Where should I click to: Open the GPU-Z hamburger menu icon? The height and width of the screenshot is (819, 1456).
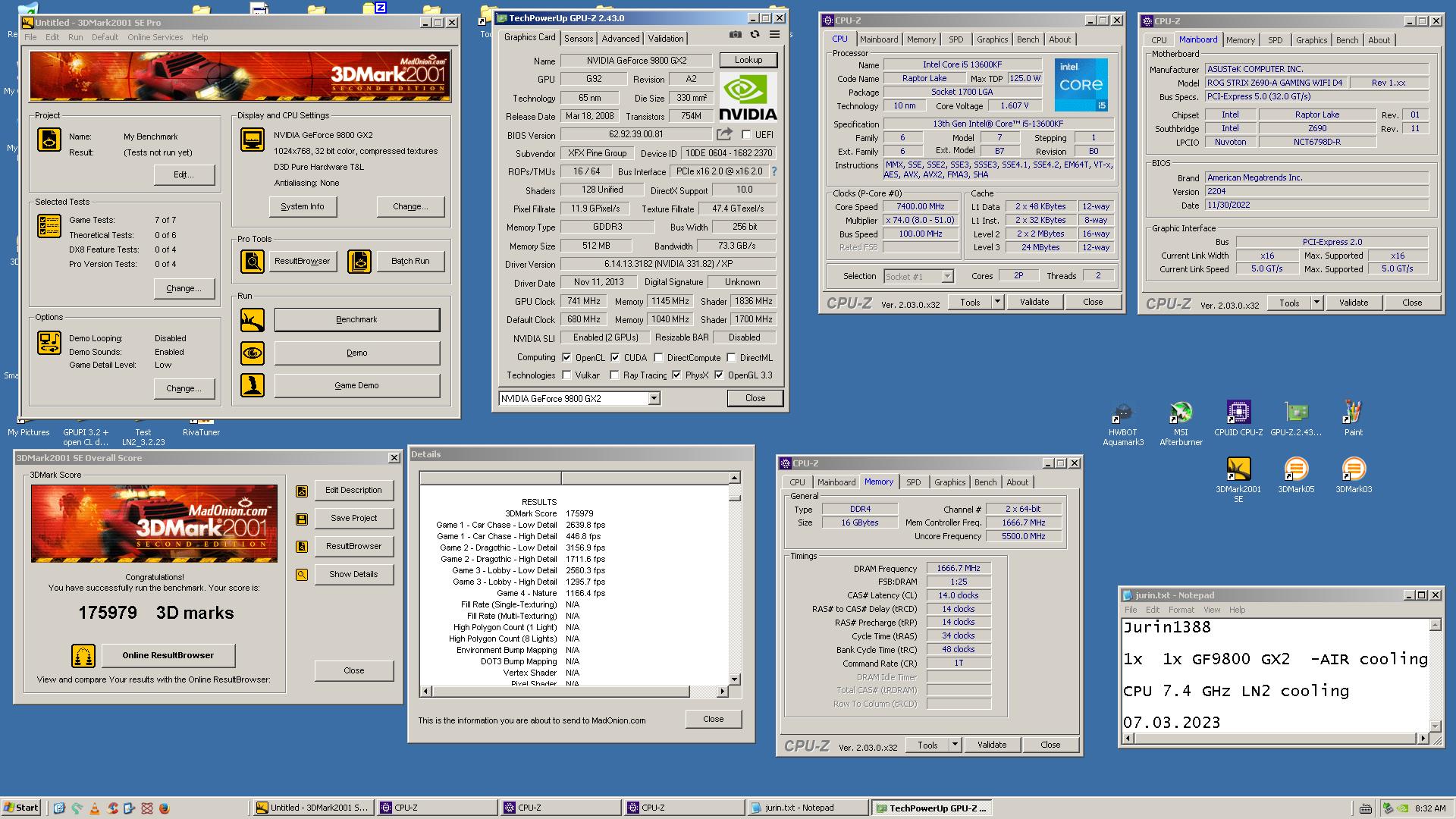coord(774,35)
